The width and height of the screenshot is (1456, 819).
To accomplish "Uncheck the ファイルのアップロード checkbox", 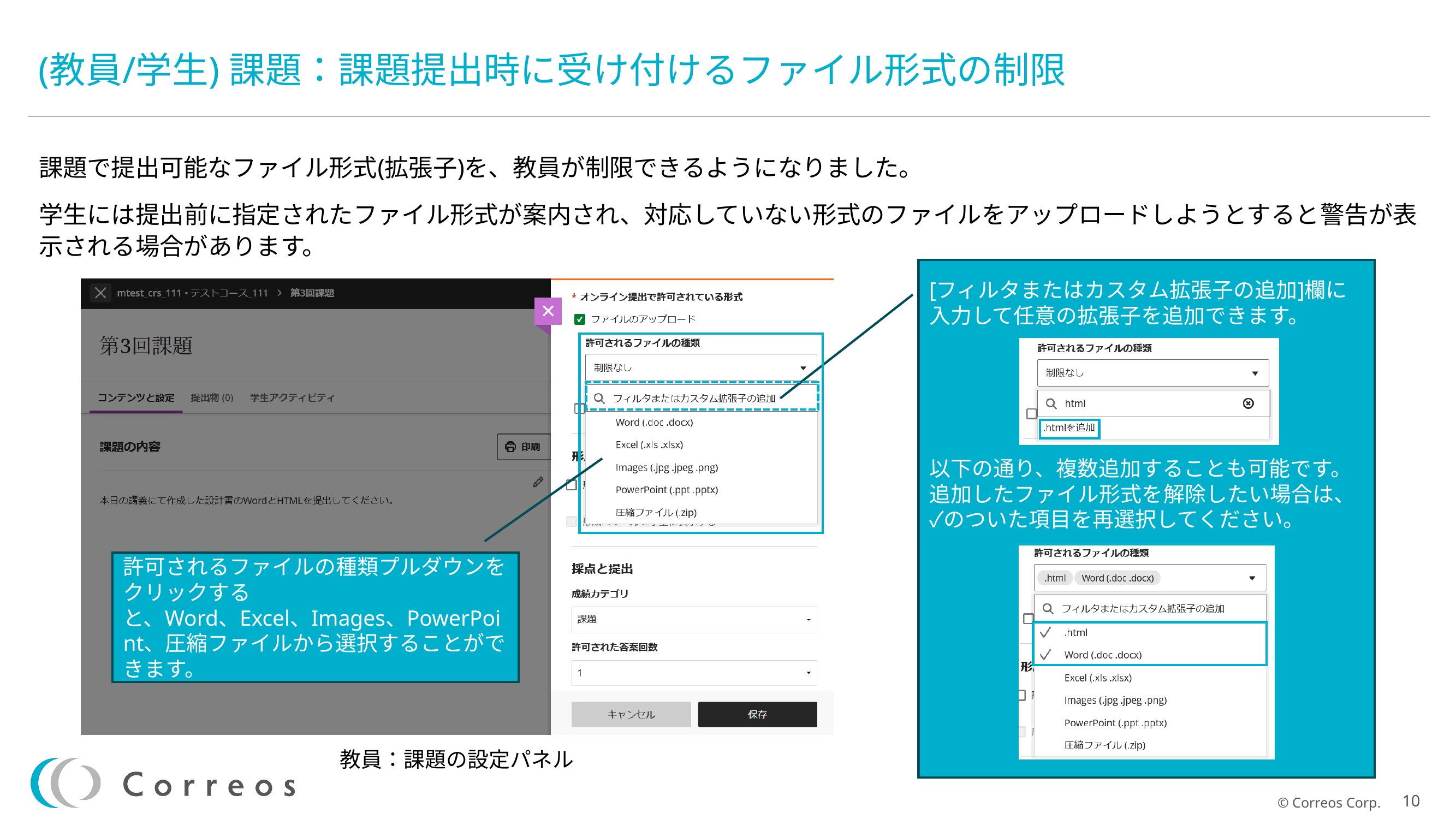I will tap(579, 319).
